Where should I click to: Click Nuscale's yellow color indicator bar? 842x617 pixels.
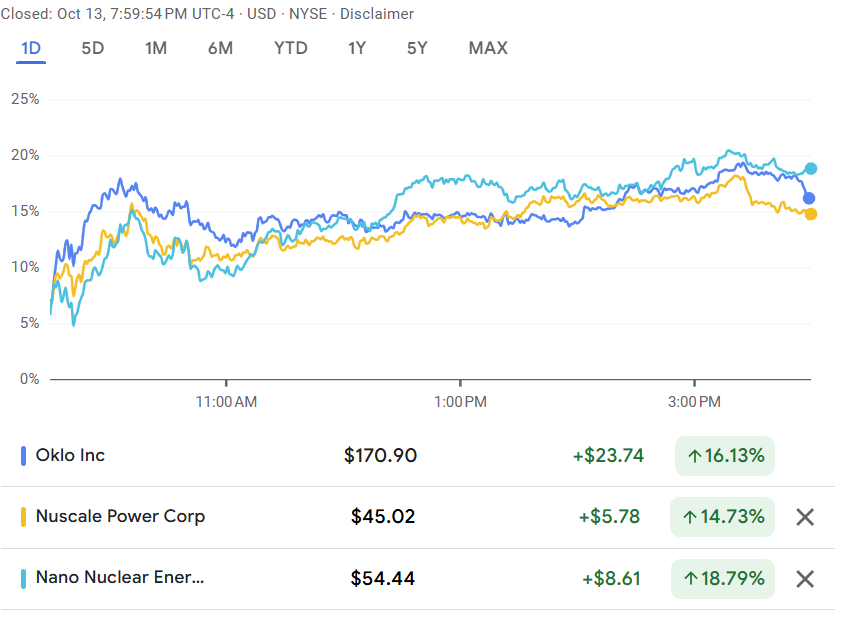pos(24,517)
